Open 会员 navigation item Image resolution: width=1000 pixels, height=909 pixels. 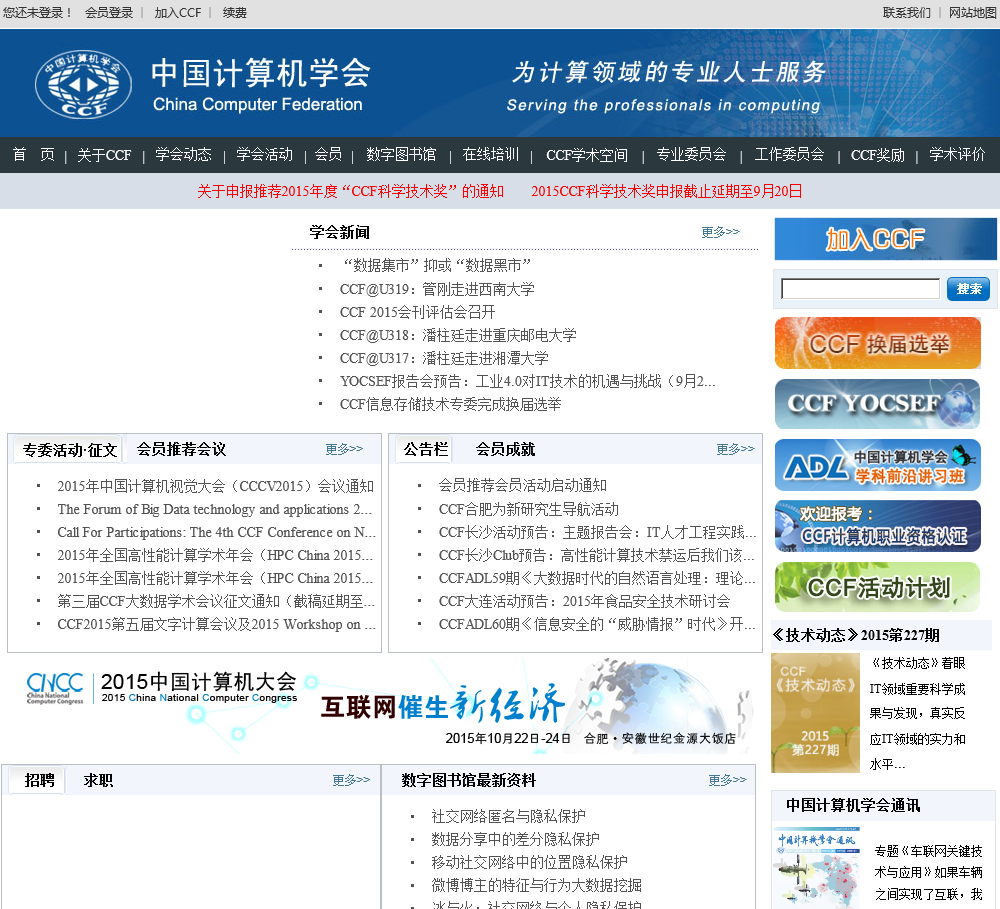[x=328, y=154]
